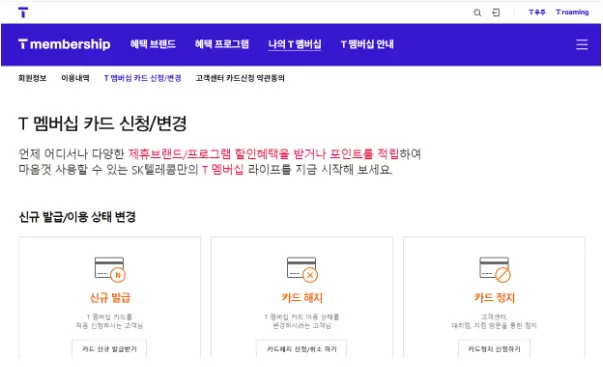Click the 신규 발급 card icon
603x367 pixels.
[x=110, y=269]
